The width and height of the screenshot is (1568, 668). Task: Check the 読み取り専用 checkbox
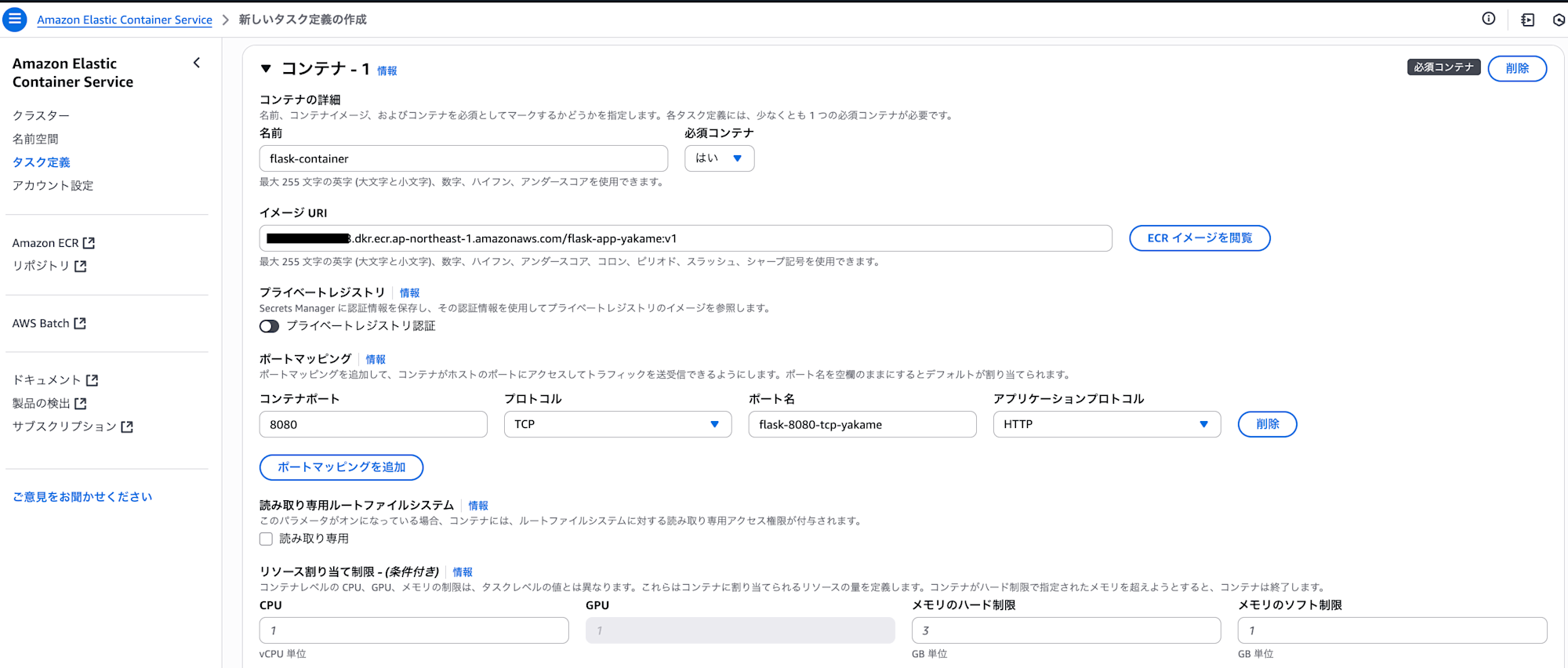coord(267,539)
